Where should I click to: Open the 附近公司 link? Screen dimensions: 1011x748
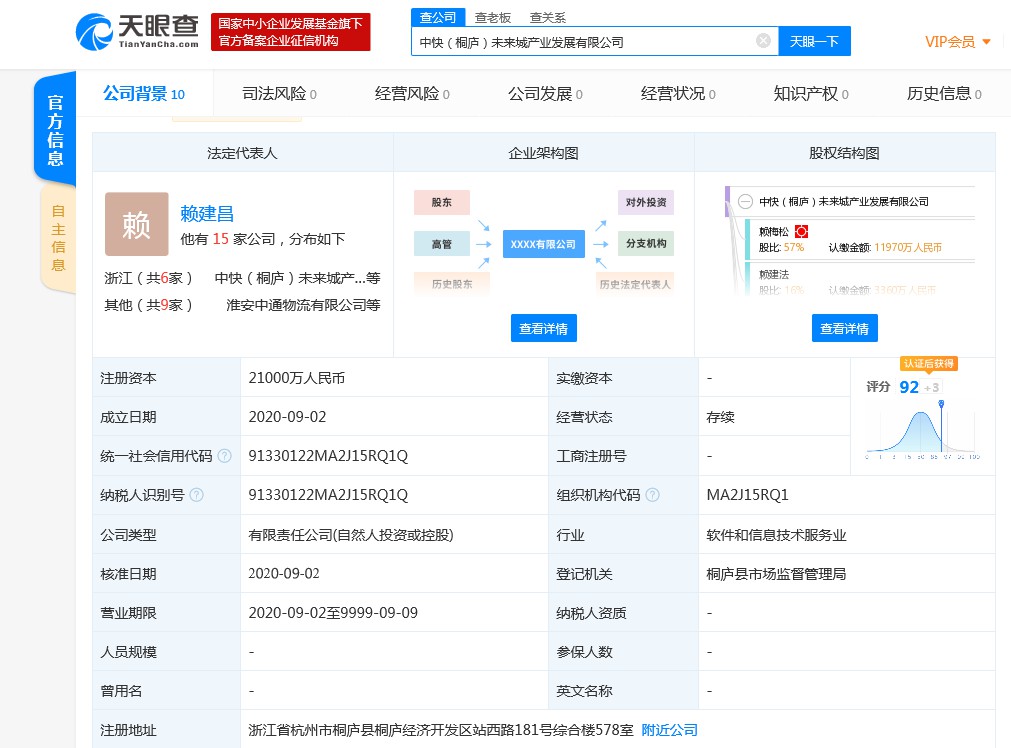(x=669, y=730)
